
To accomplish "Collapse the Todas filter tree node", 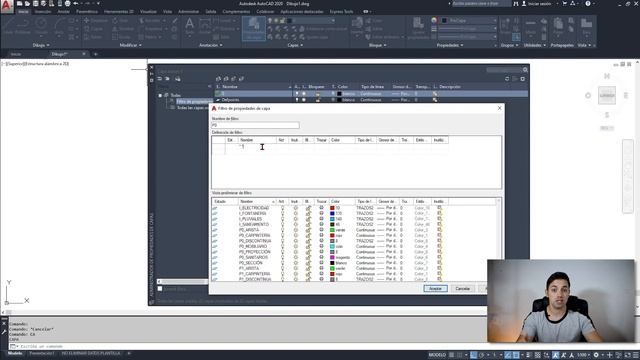I will pyautogui.click(x=160, y=96).
